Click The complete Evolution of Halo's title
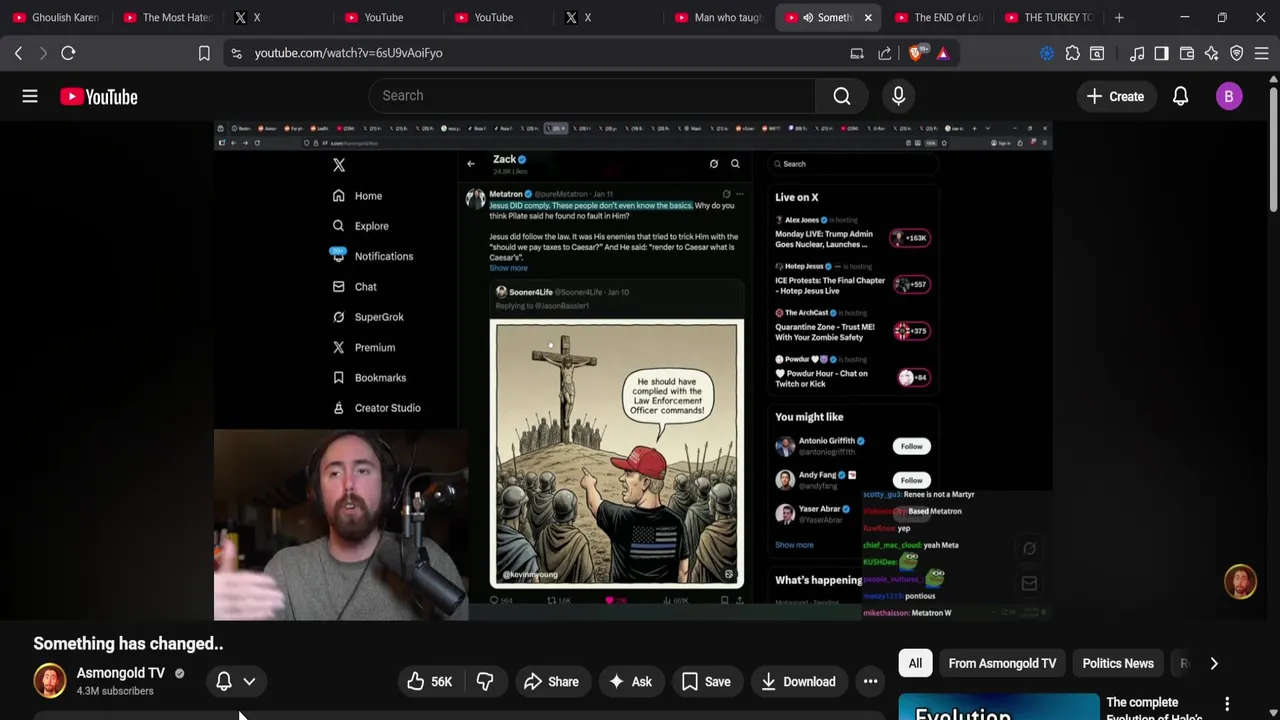The height and width of the screenshot is (720, 1280). (x=1155, y=709)
